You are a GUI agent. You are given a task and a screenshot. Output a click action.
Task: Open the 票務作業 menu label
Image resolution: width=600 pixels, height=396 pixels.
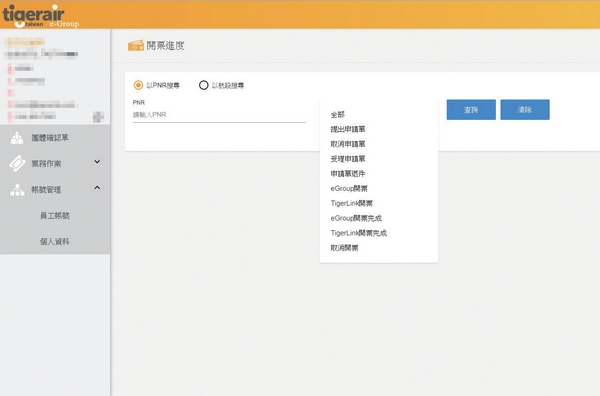[x=46, y=164]
